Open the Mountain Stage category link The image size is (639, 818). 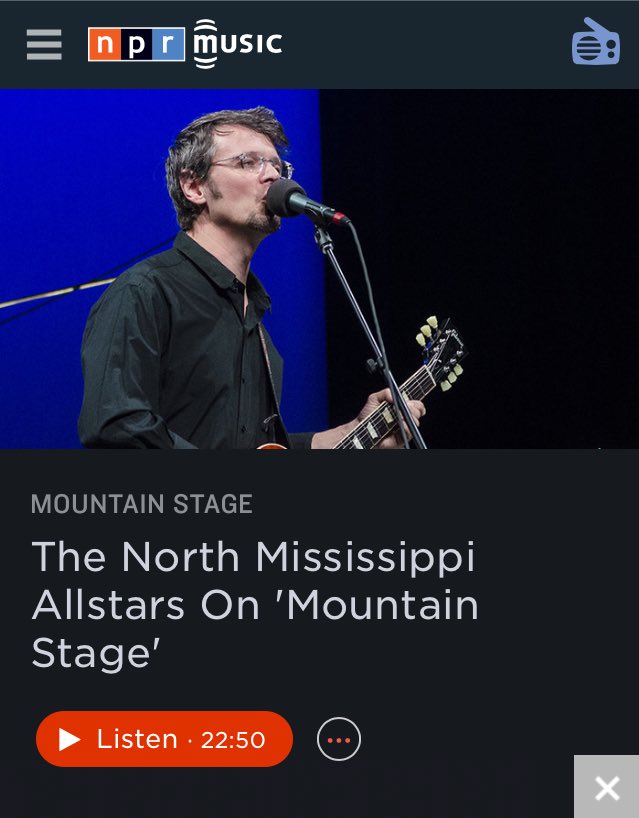pos(142,504)
